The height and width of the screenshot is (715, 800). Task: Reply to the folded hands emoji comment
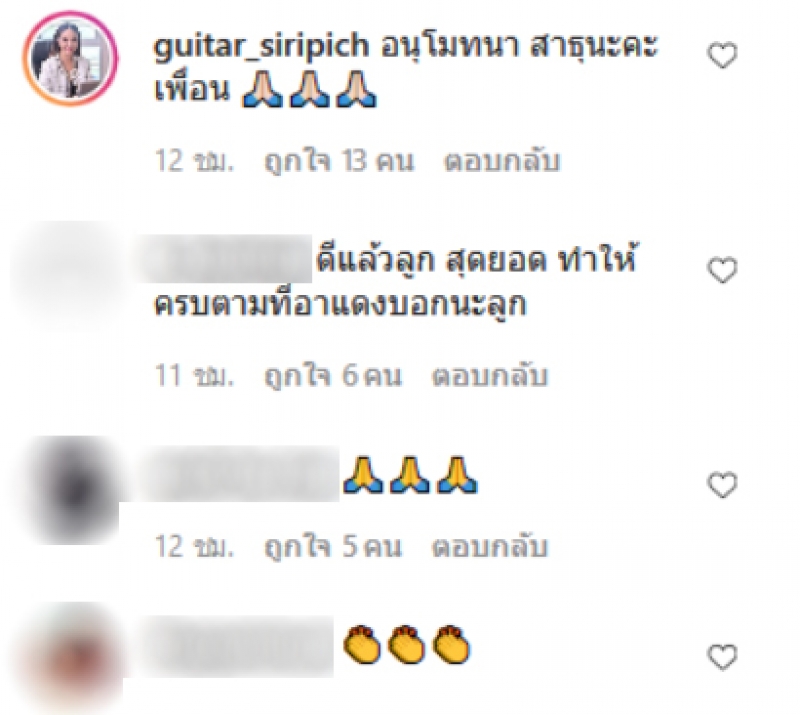[490, 547]
